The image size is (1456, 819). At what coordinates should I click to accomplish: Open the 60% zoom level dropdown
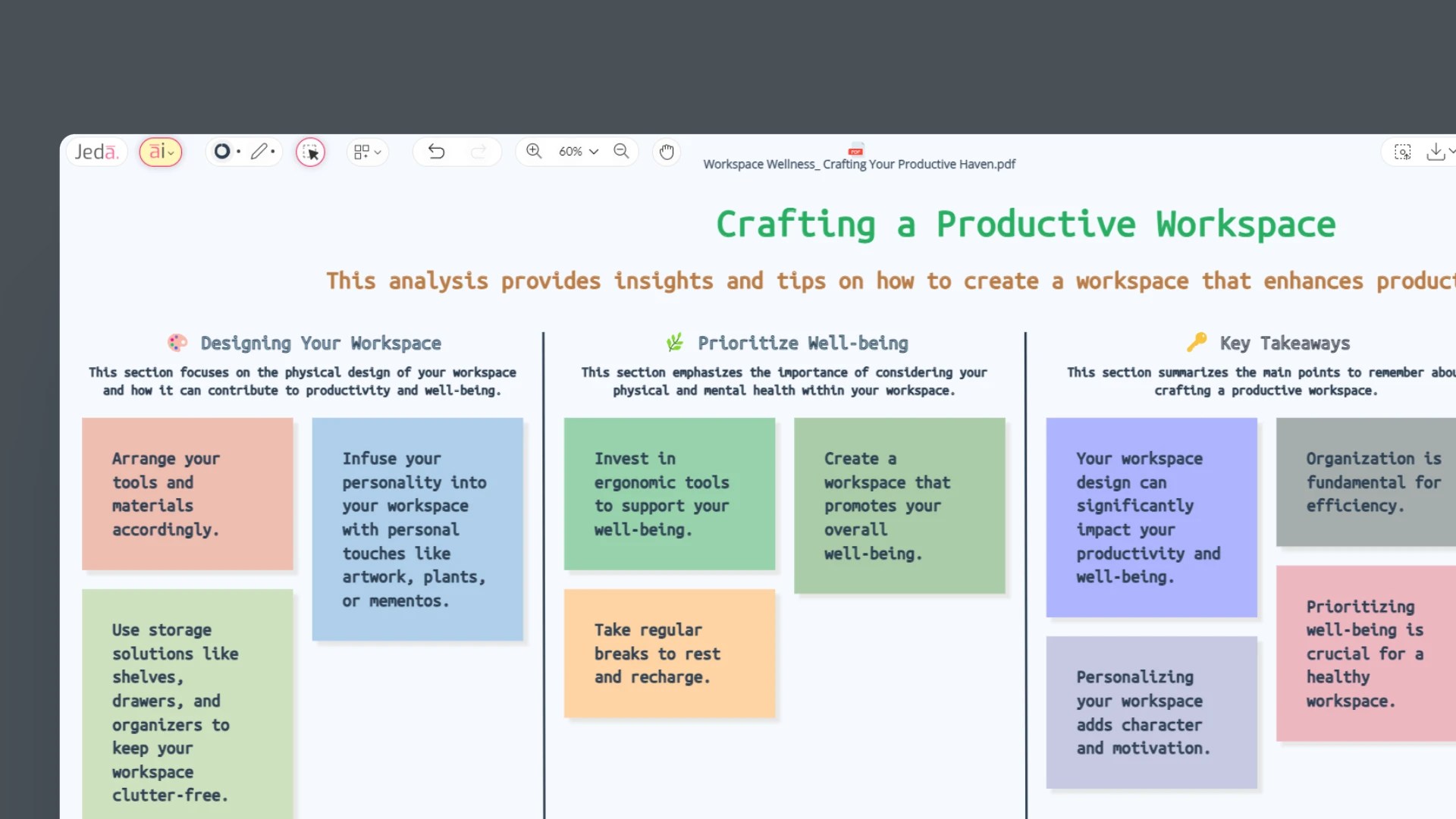point(578,152)
